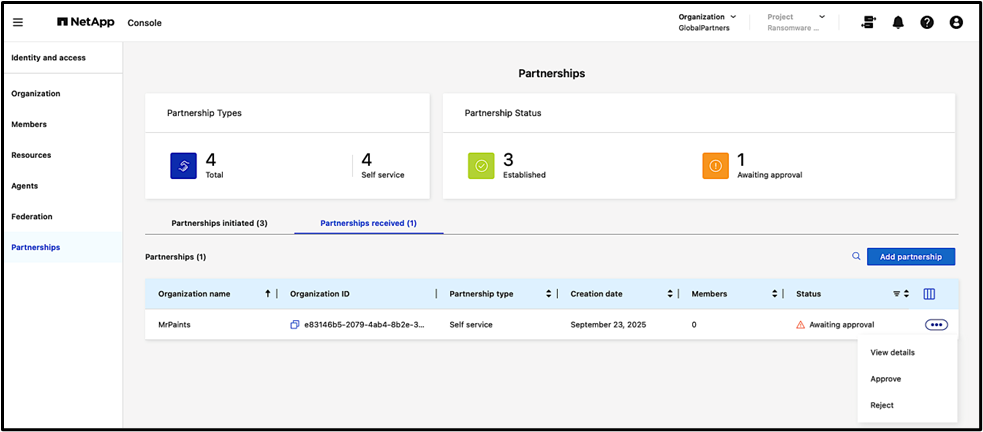Click the agents icon in the header

(868, 22)
